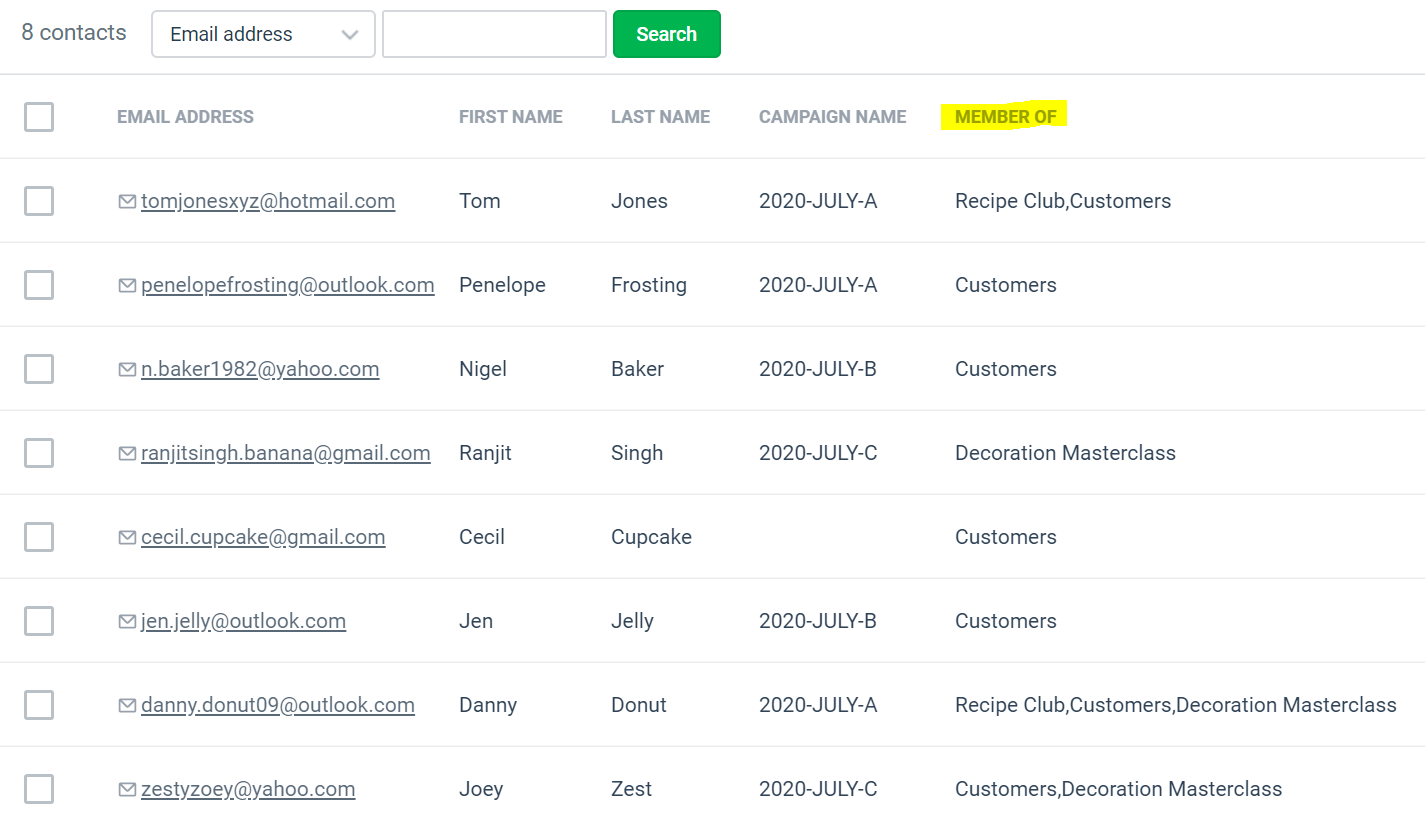This screenshot has width=1425, height=825.
Task: Click campaign 2020-JULY-A in Tom's row
Action: pos(818,201)
